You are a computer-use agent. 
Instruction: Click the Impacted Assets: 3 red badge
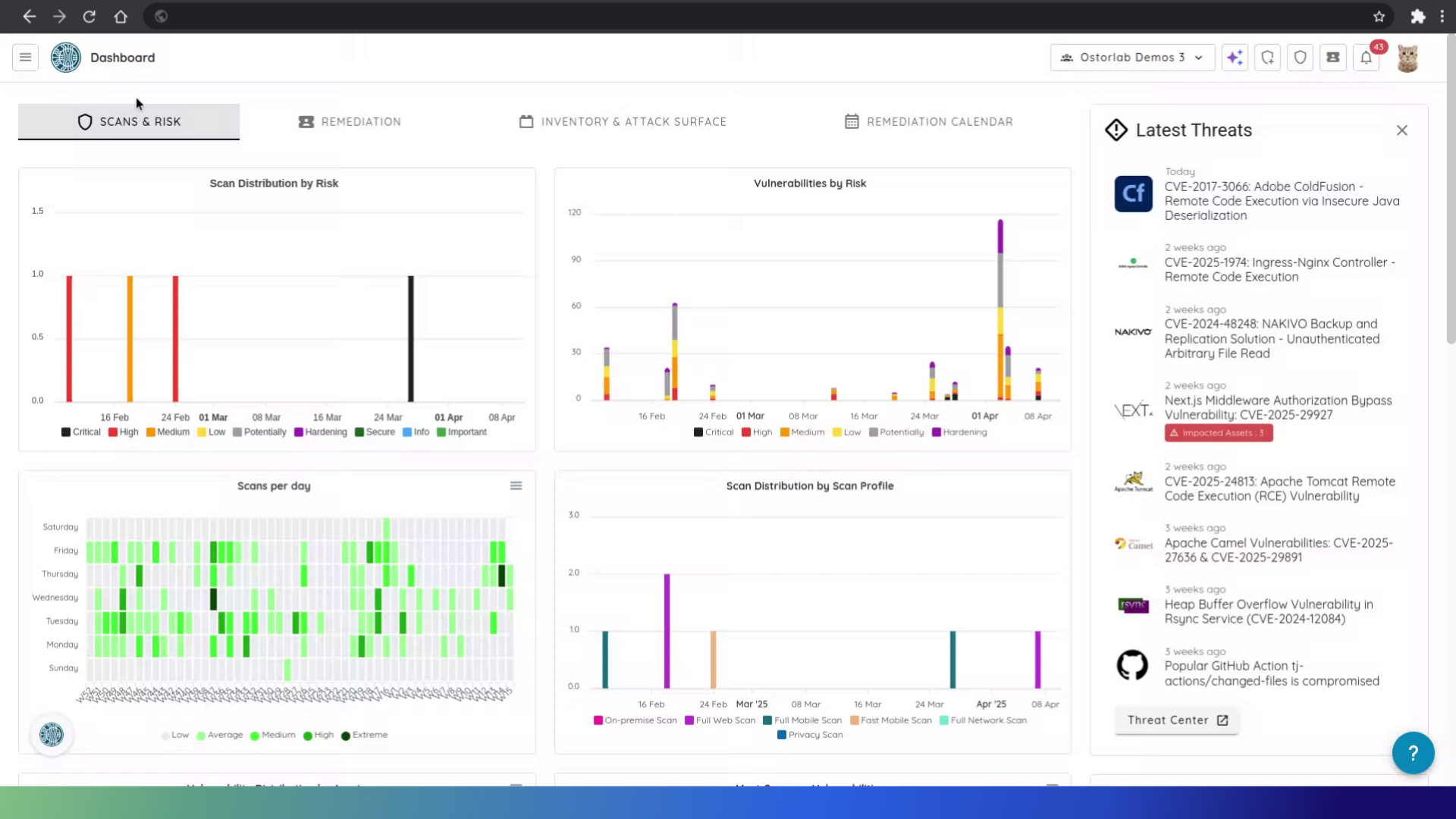click(1218, 433)
